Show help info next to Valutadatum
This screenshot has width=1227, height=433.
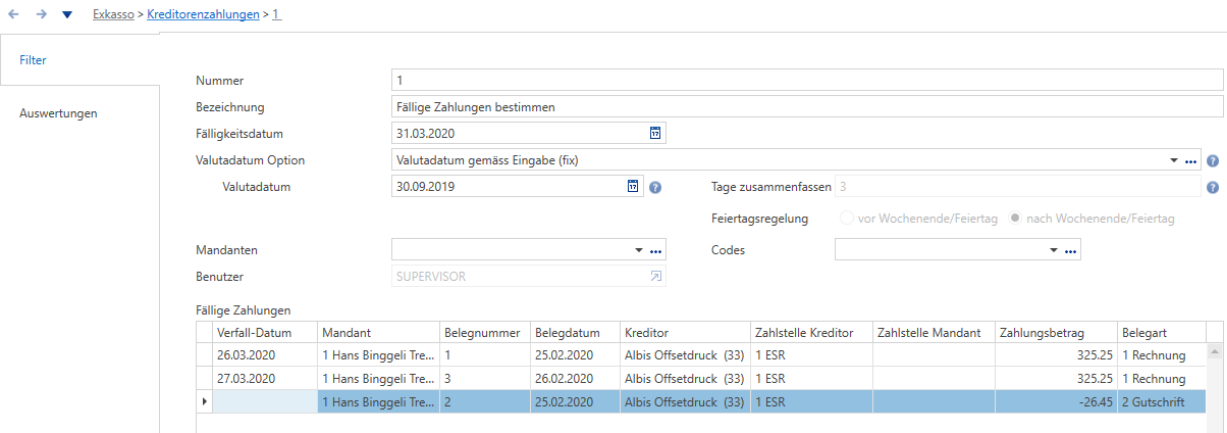pyautogui.click(x=656, y=187)
